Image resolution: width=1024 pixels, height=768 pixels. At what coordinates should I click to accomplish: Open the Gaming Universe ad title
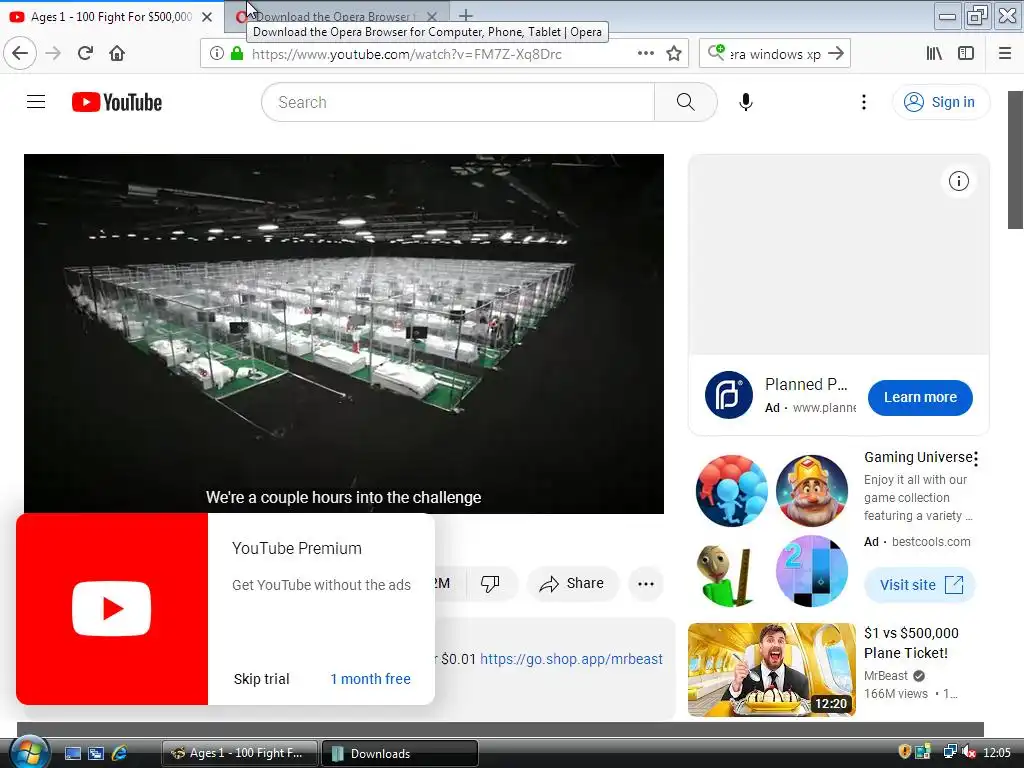(918, 457)
